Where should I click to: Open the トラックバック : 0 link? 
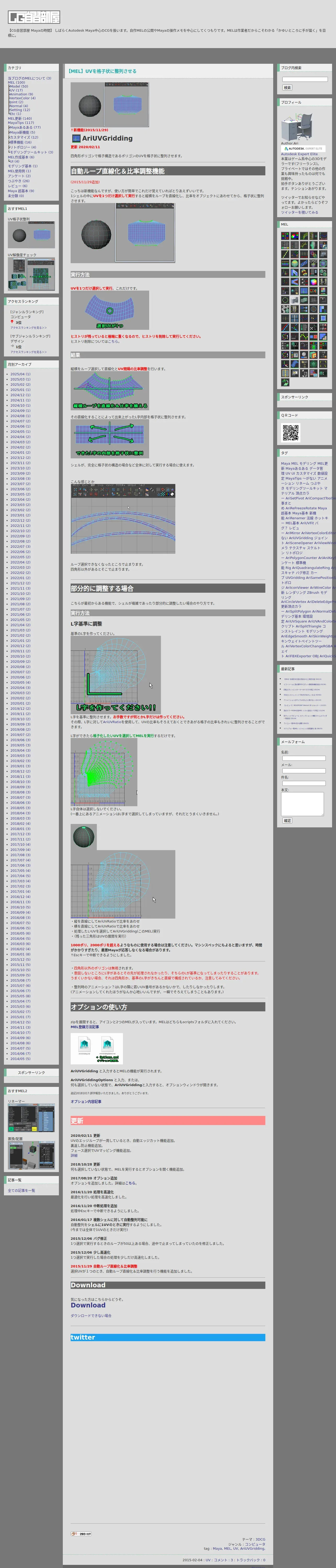click(251, 1560)
